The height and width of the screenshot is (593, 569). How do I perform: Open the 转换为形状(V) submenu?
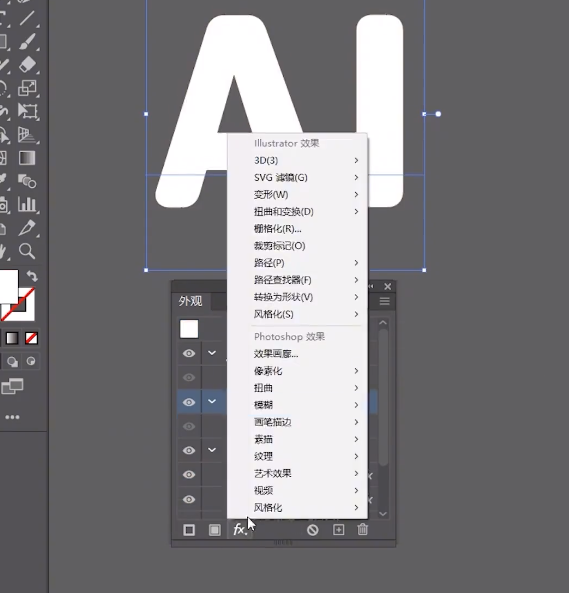tap(297, 297)
